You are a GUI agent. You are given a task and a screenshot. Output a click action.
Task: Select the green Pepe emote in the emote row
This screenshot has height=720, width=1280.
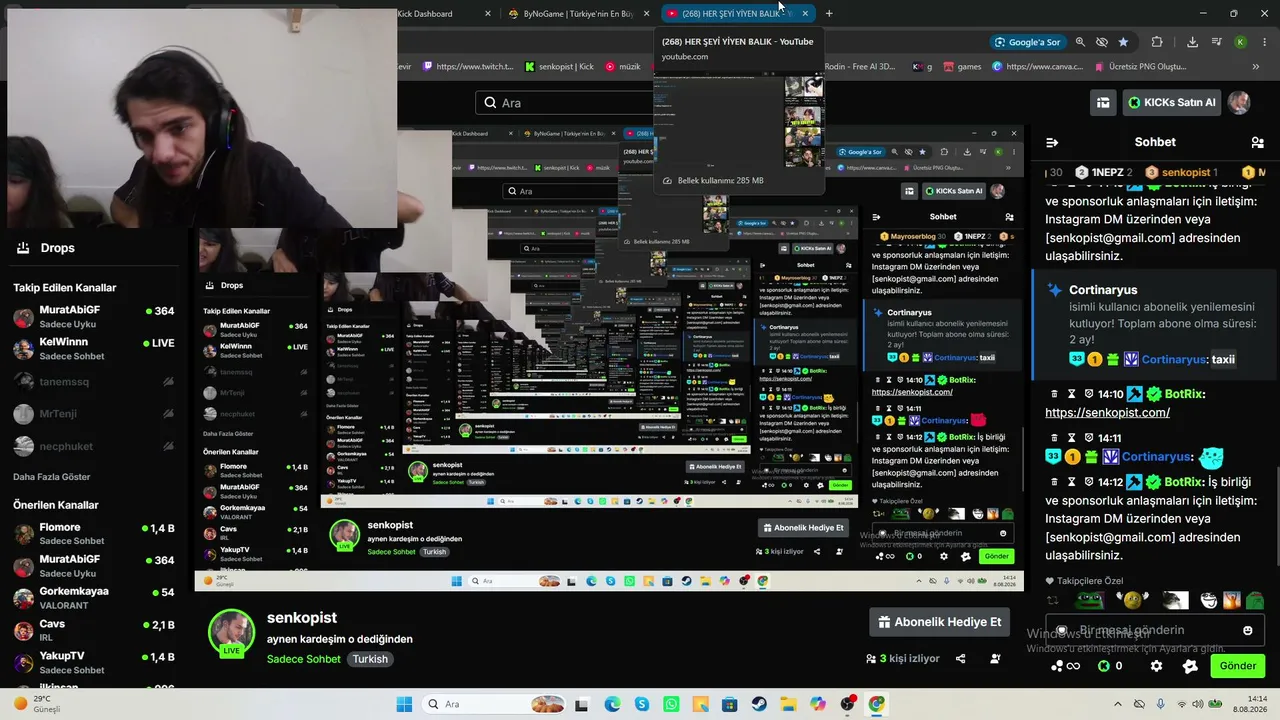(1089, 600)
